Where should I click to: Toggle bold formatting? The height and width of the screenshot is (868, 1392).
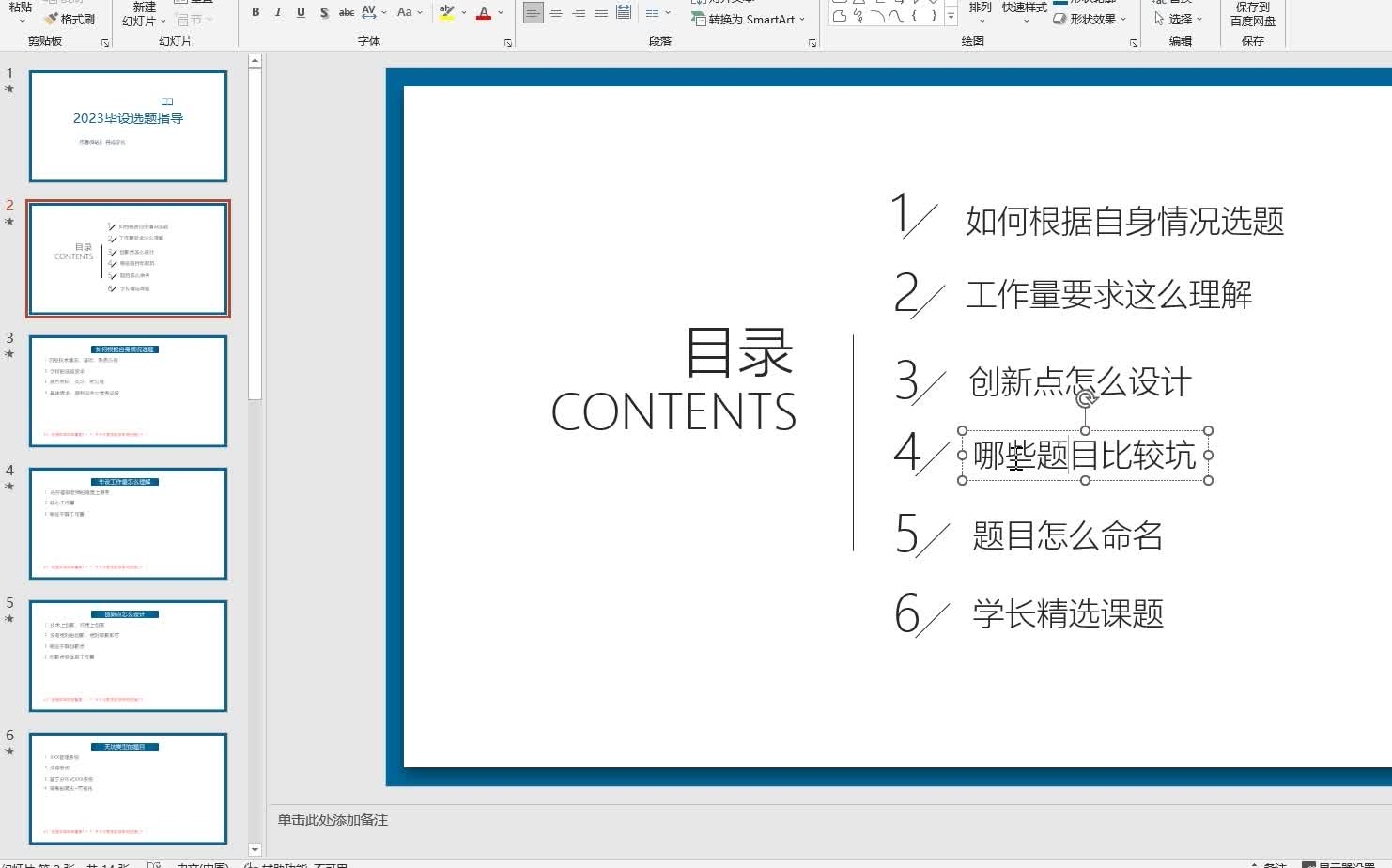coord(255,12)
